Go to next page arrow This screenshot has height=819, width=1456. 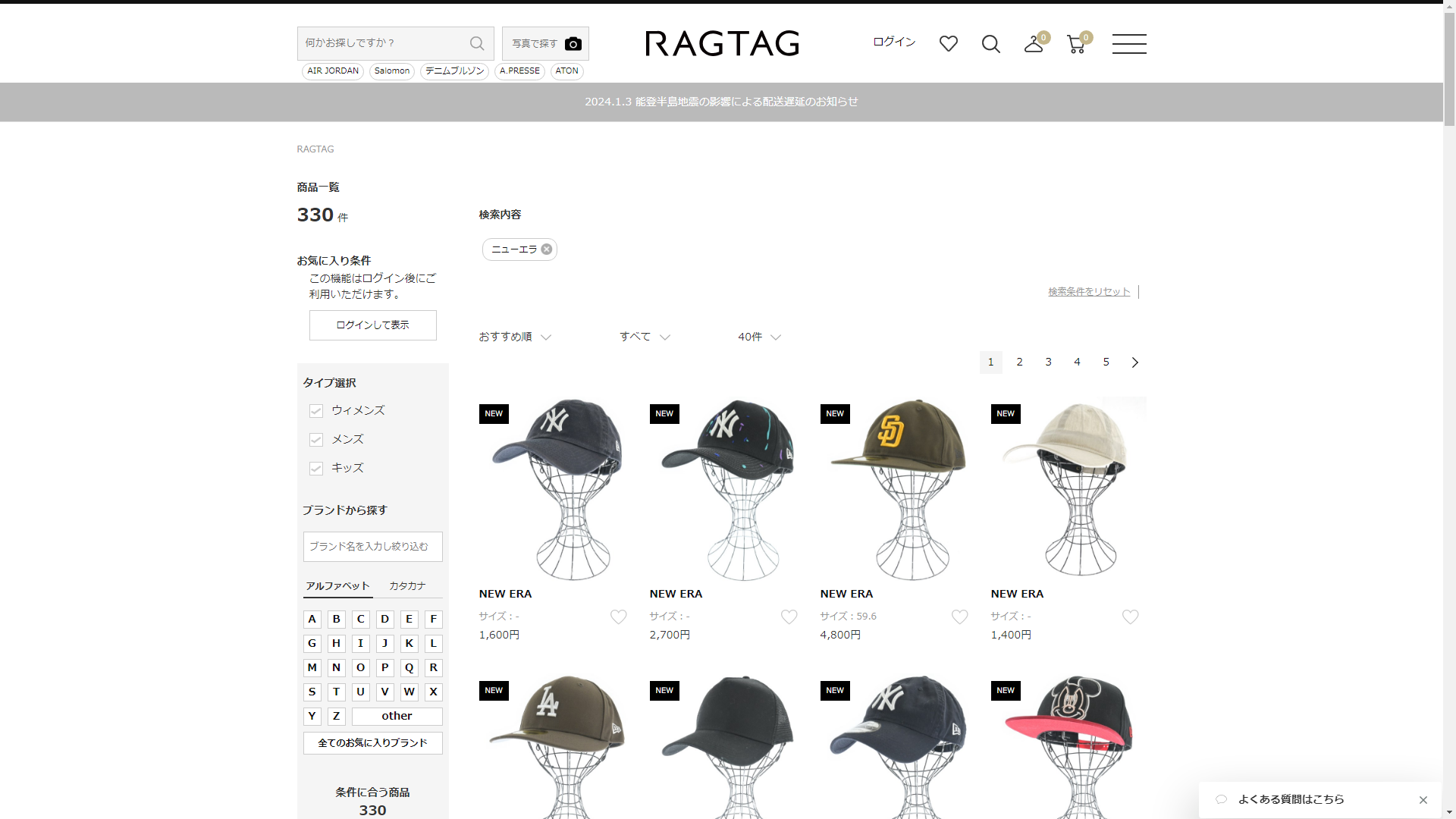click(x=1134, y=362)
